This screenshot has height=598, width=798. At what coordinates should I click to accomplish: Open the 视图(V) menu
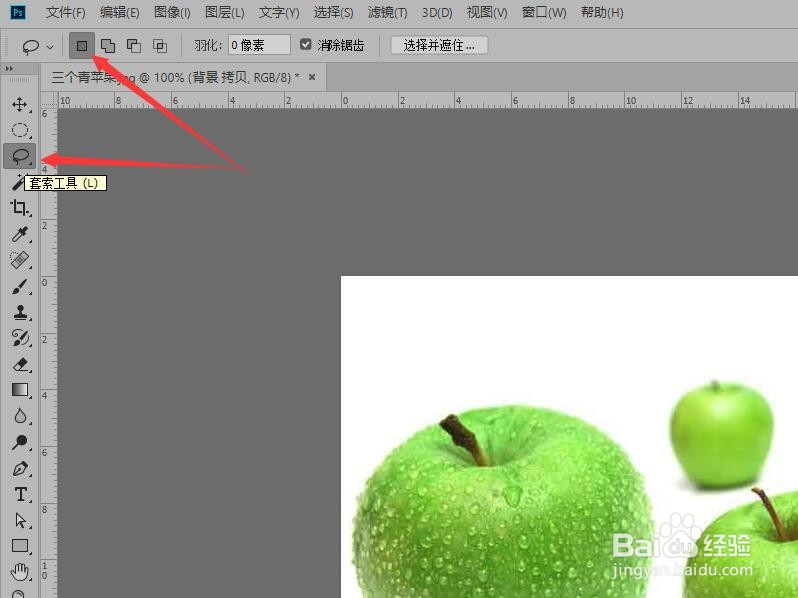pyautogui.click(x=487, y=12)
